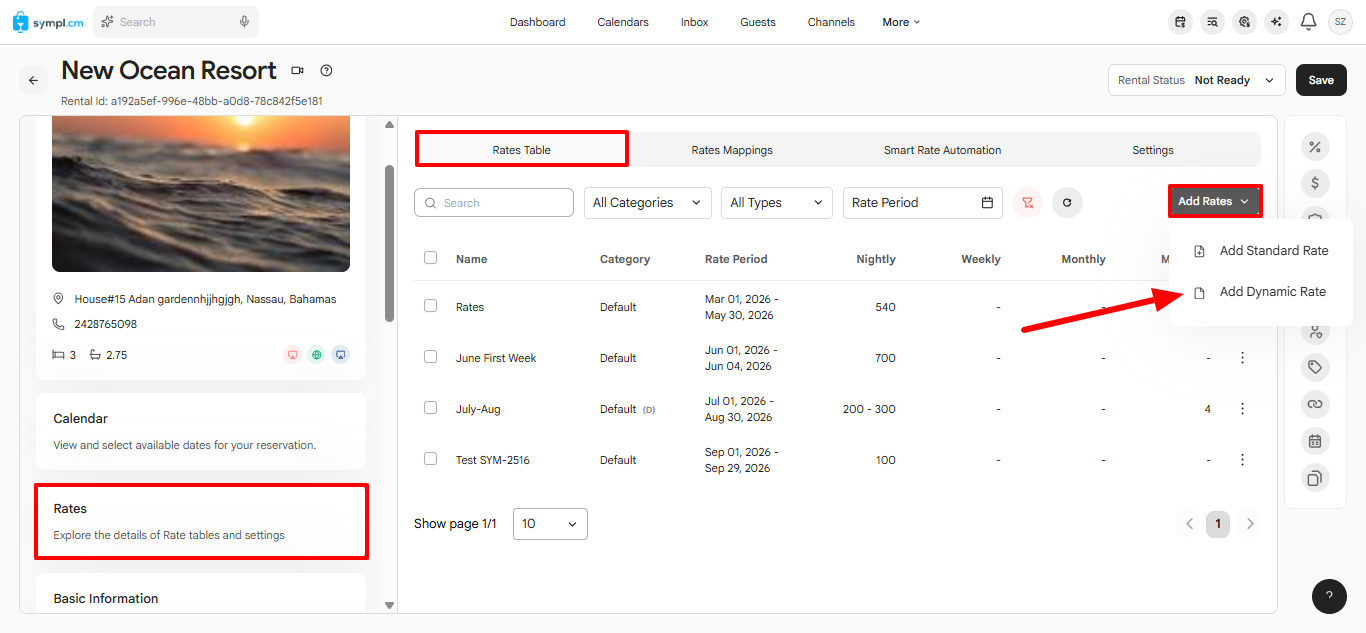Click the sympl.cm logo
The image size is (1366, 633).
coord(48,22)
